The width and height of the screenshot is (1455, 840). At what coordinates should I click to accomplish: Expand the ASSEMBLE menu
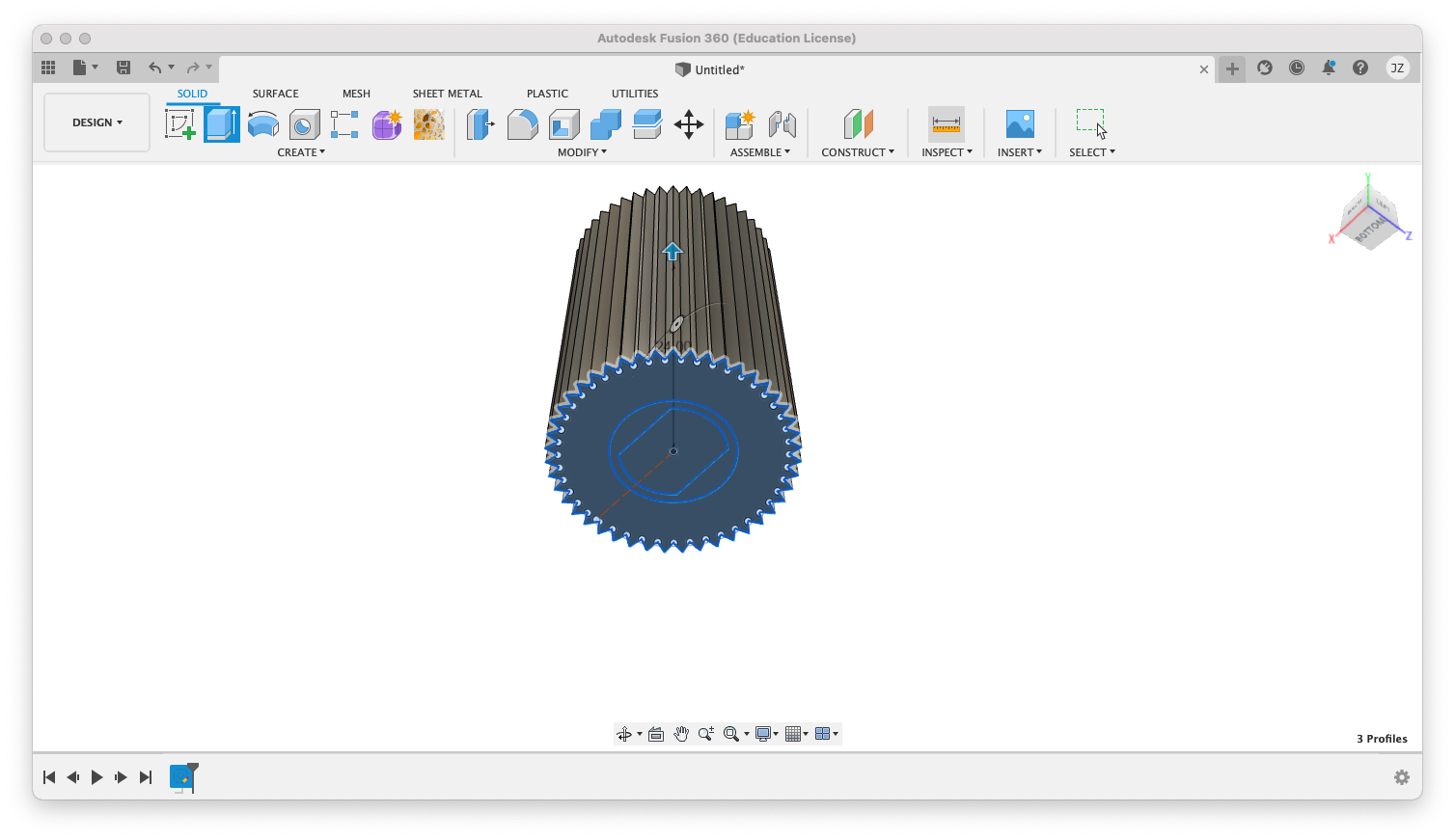tap(760, 152)
